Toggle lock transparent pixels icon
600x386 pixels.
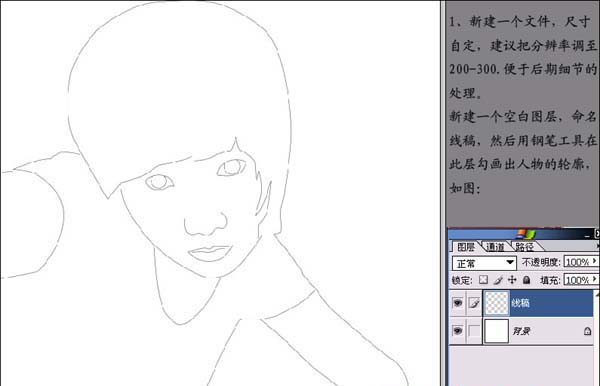tap(483, 280)
